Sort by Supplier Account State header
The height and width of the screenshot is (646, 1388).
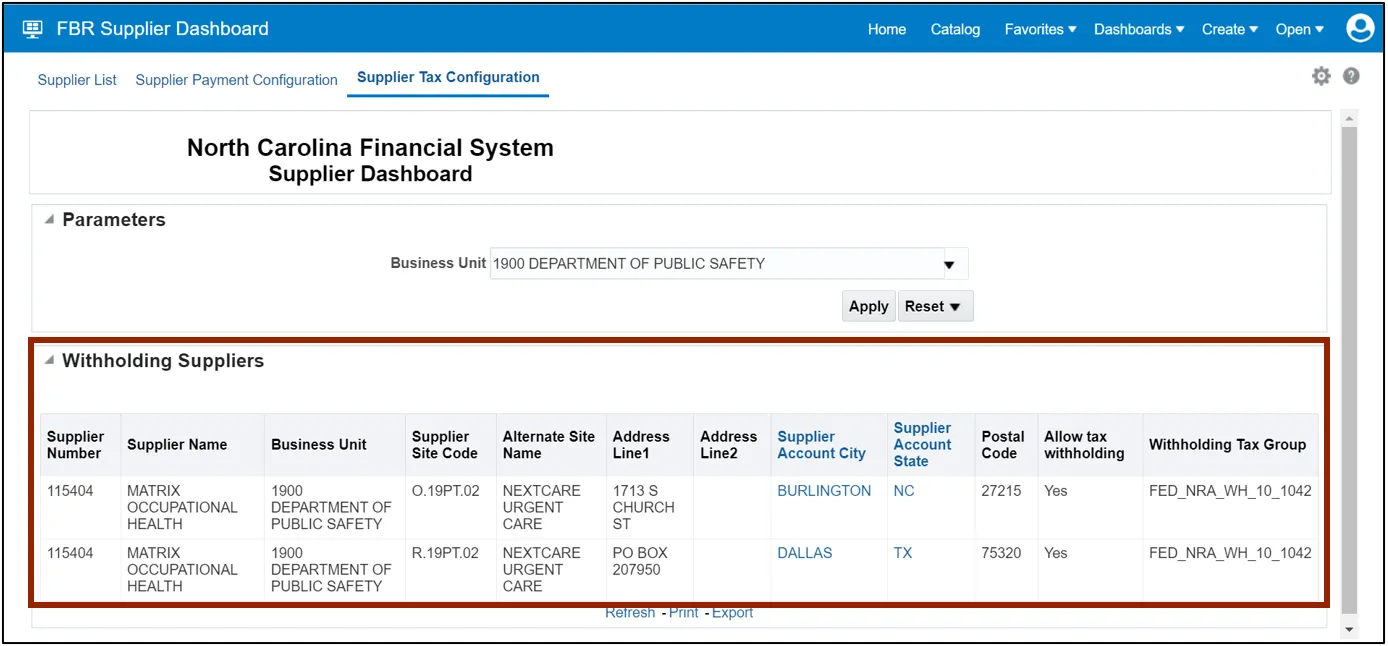922,444
